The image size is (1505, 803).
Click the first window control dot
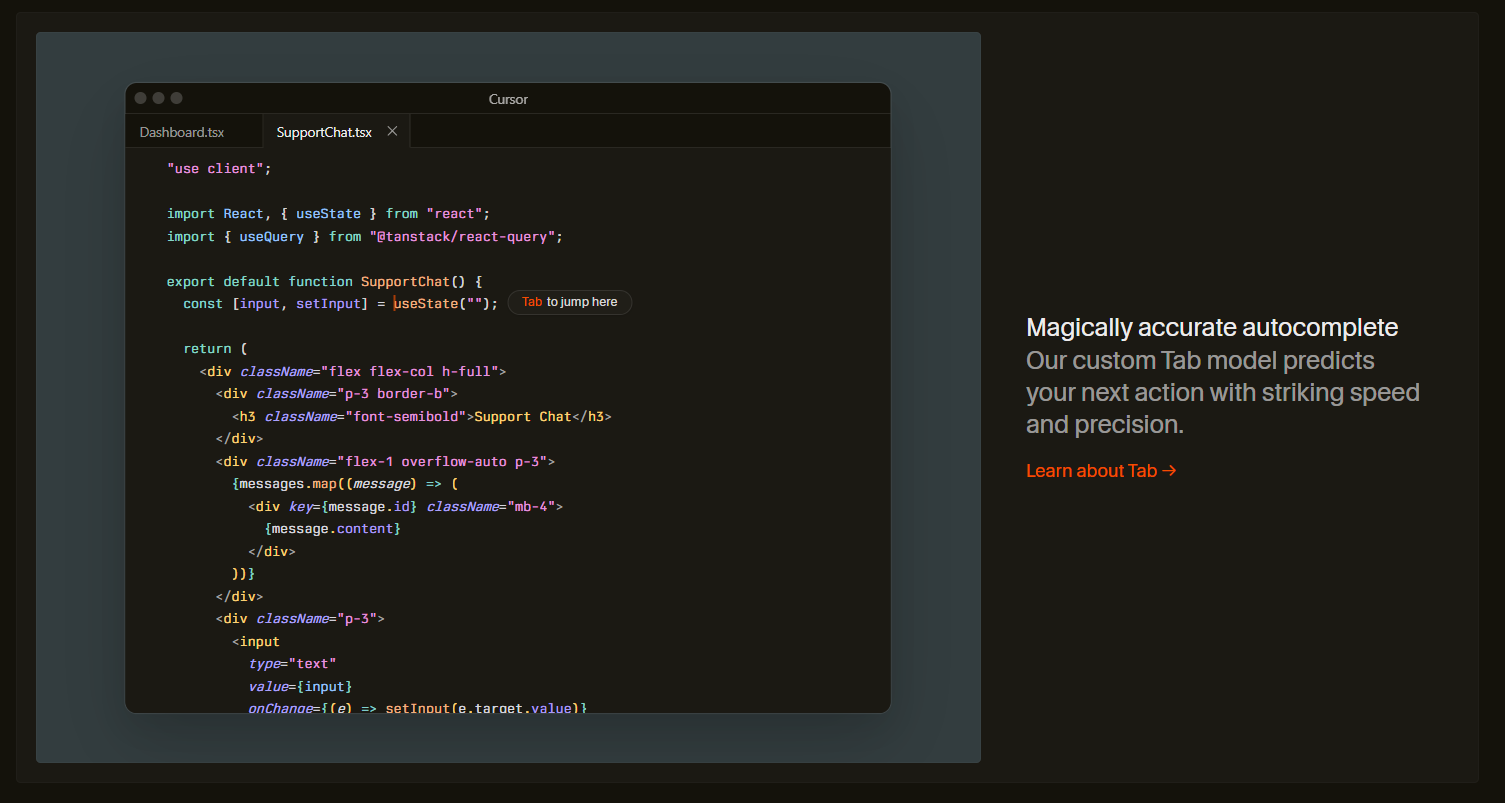click(x=141, y=98)
